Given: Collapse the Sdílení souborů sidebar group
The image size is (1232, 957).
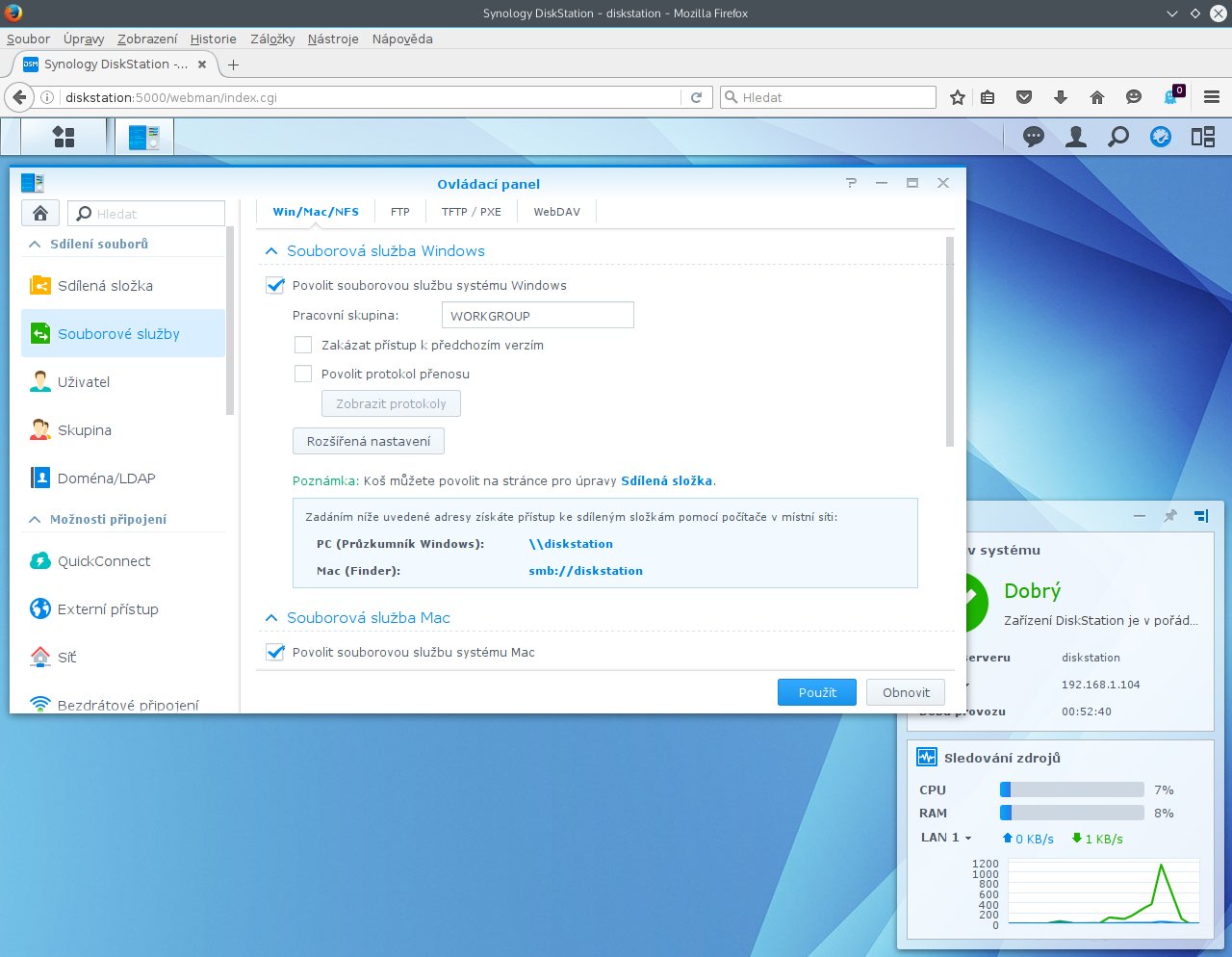Looking at the screenshot, I should pos(35,245).
